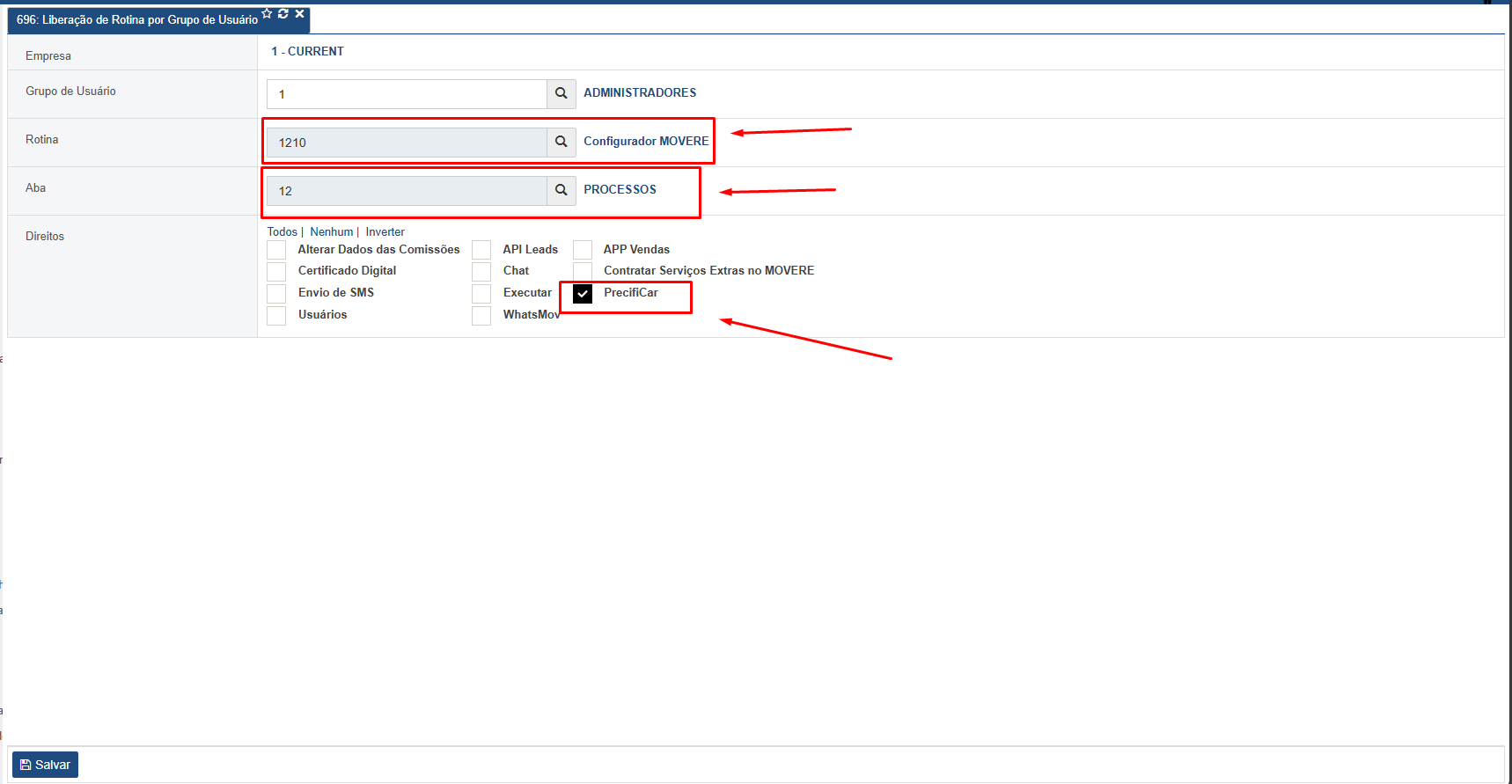The width and height of the screenshot is (1512, 784).
Task: Click the Rotina code field showing 1210
Action: point(407,143)
